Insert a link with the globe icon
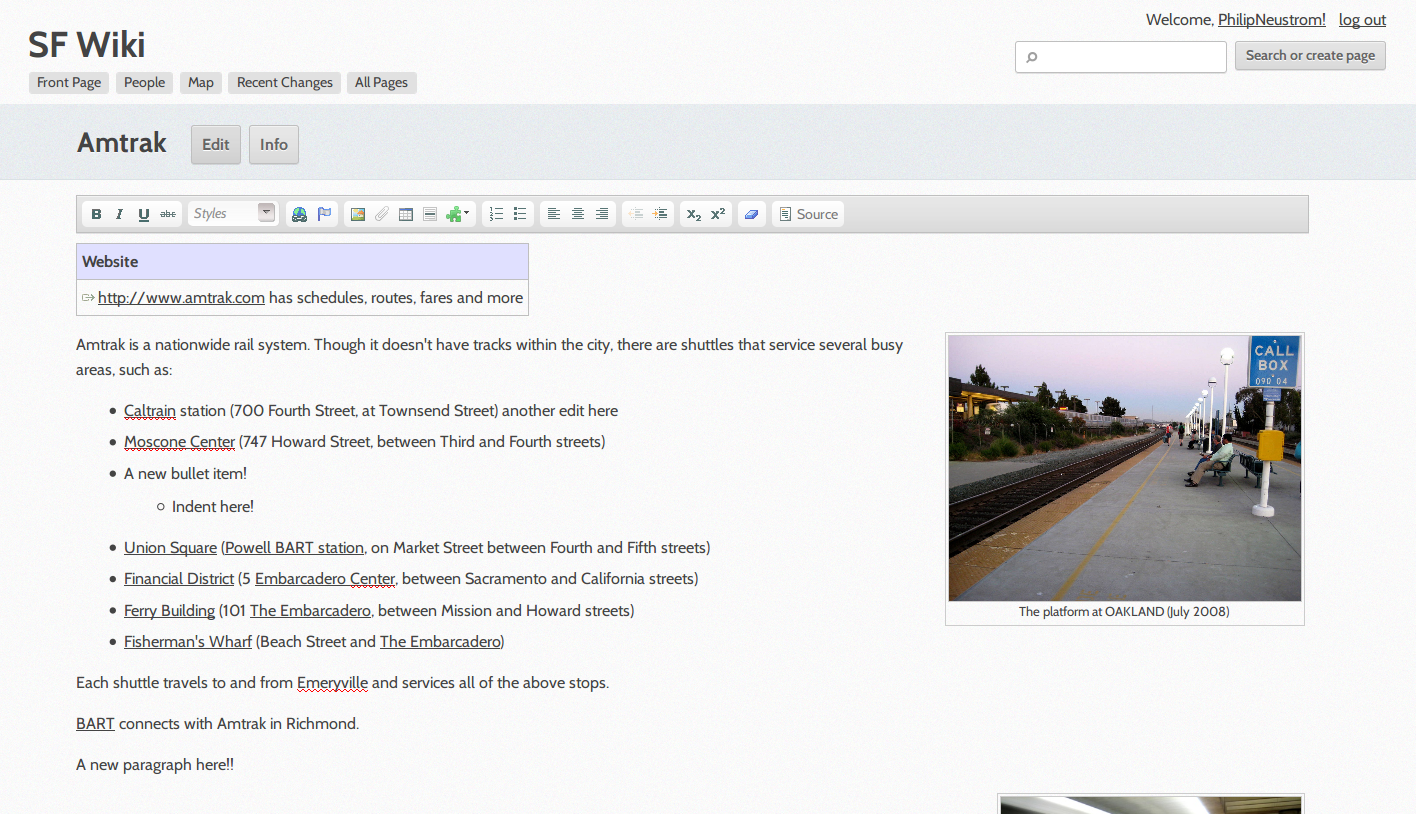This screenshot has width=1416, height=814. tap(299, 214)
